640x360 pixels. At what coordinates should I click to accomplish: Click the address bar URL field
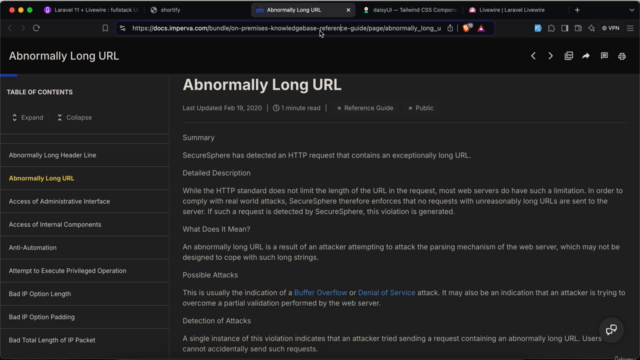click(286, 28)
